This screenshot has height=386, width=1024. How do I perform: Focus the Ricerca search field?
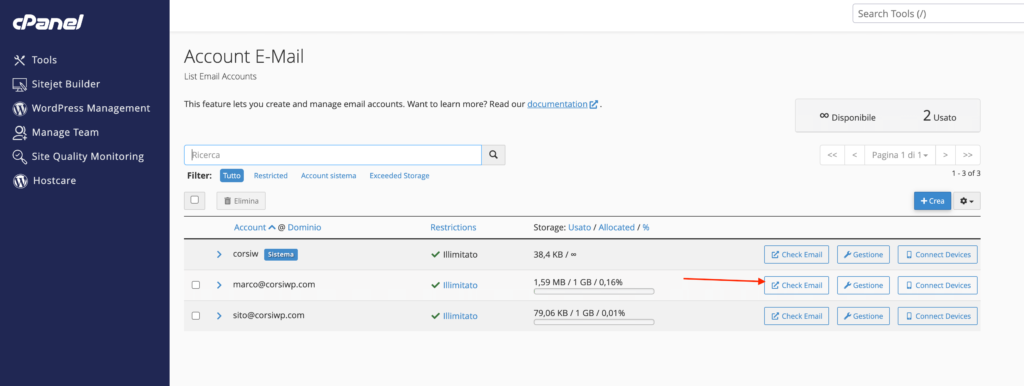pos(333,155)
